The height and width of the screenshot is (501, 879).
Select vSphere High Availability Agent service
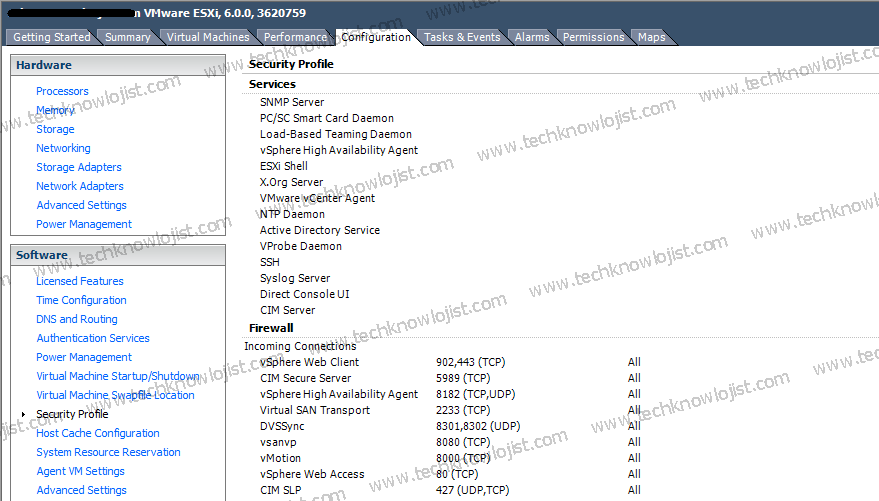[x=339, y=150]
